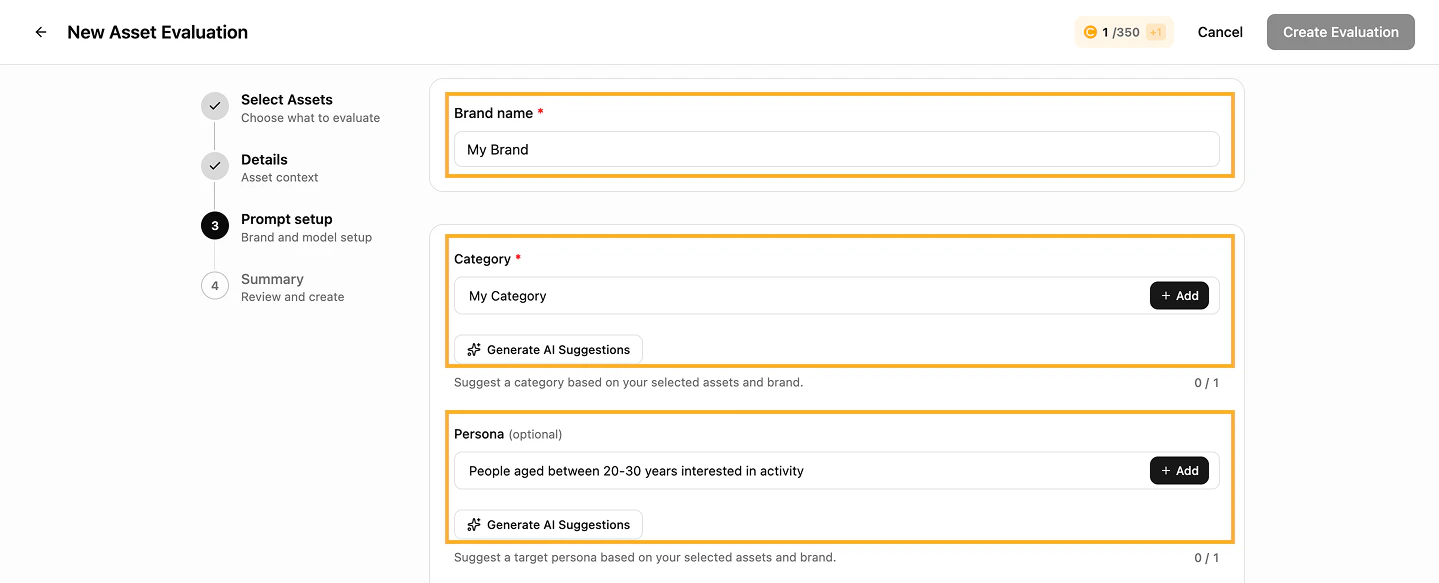Click the sparkle icon in Persona AI suggestions
This screenshot has width=1439, height=583.
tap(474, 525)
